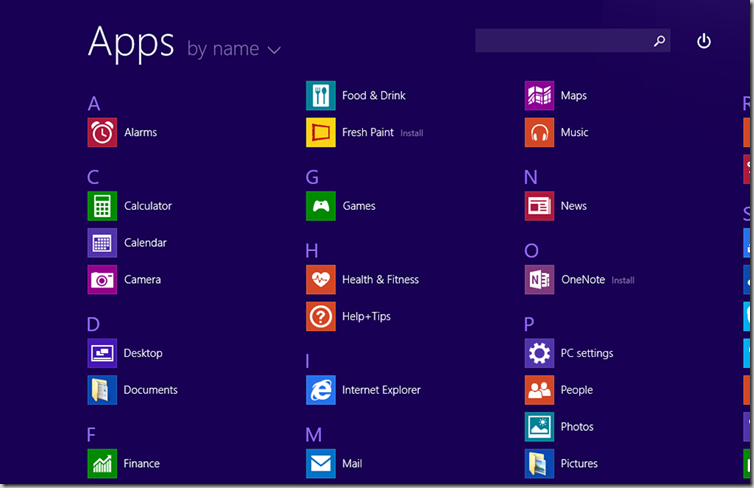The width and height of the screenshot is (754, 488).
Task: Open the Desktop tile icon
Action: point(102,353)
